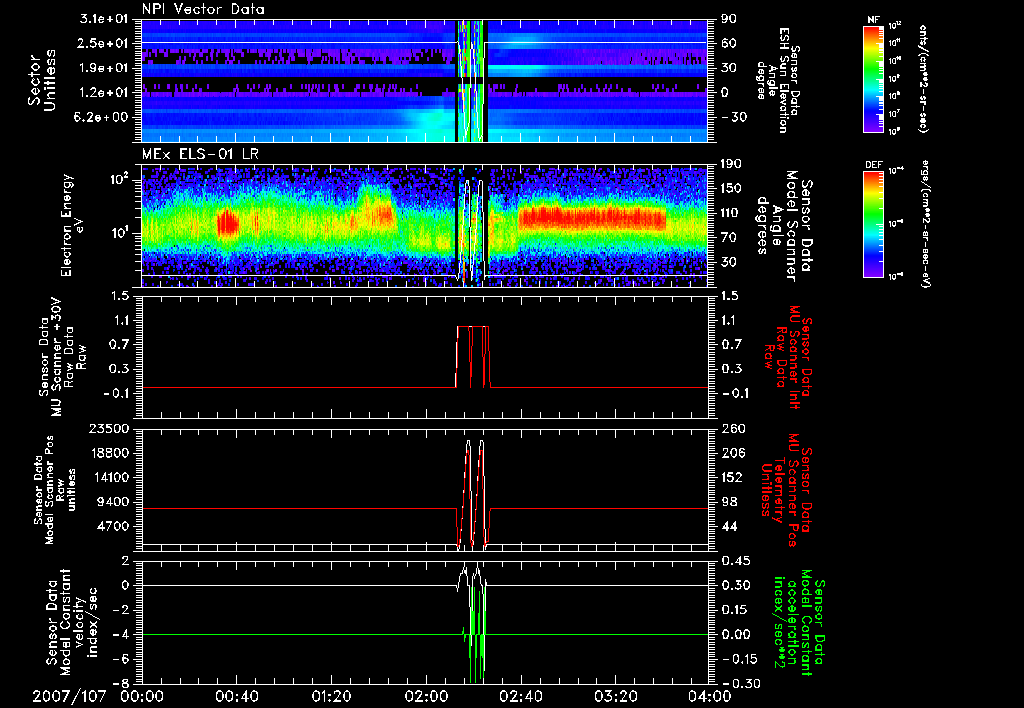Click the '2.5e+01' sector axis value
Viewport: 1024px width, 708px height.
(104, 44)
